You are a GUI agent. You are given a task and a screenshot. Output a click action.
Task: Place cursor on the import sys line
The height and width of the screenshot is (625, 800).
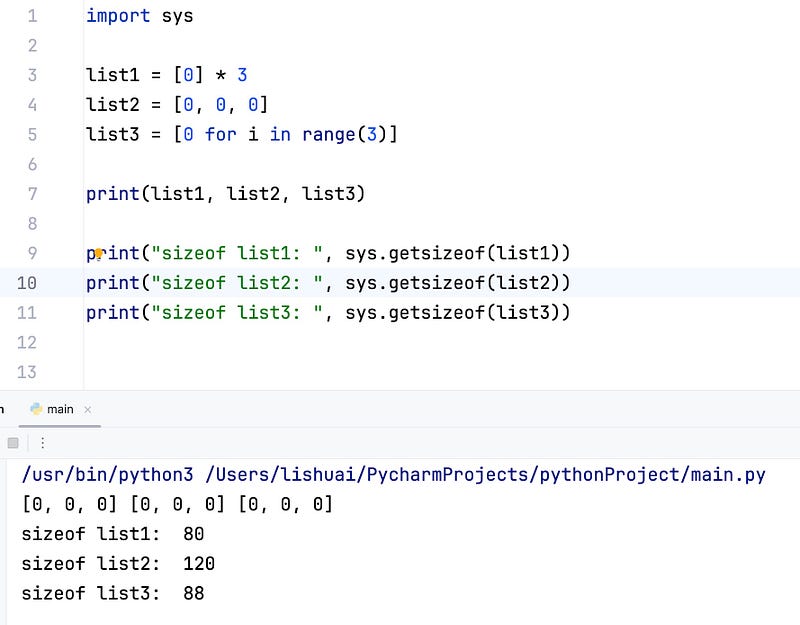coord(140,16)
